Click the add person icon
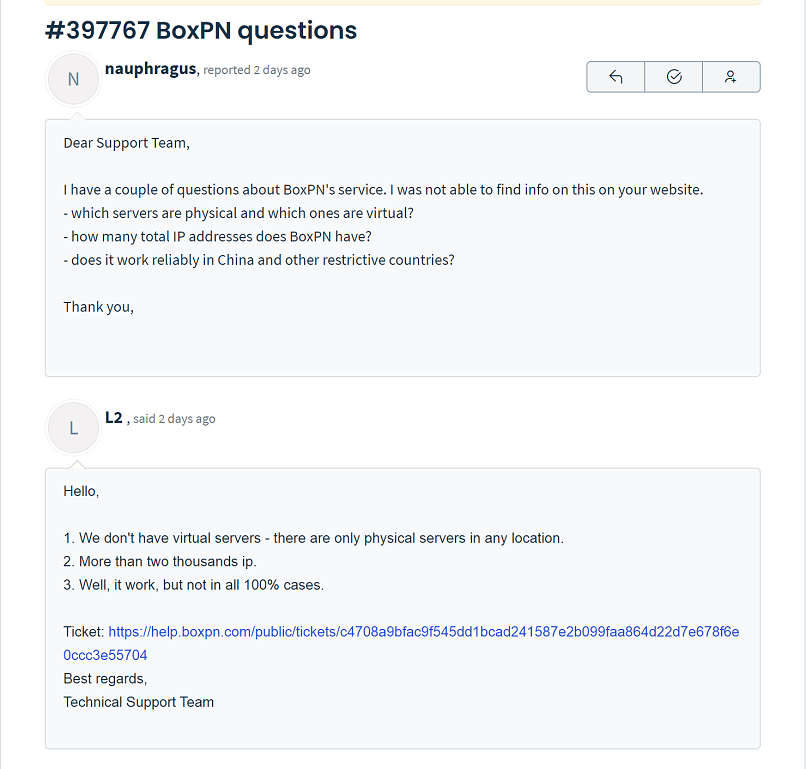806x769 pixels. (731, 77)
